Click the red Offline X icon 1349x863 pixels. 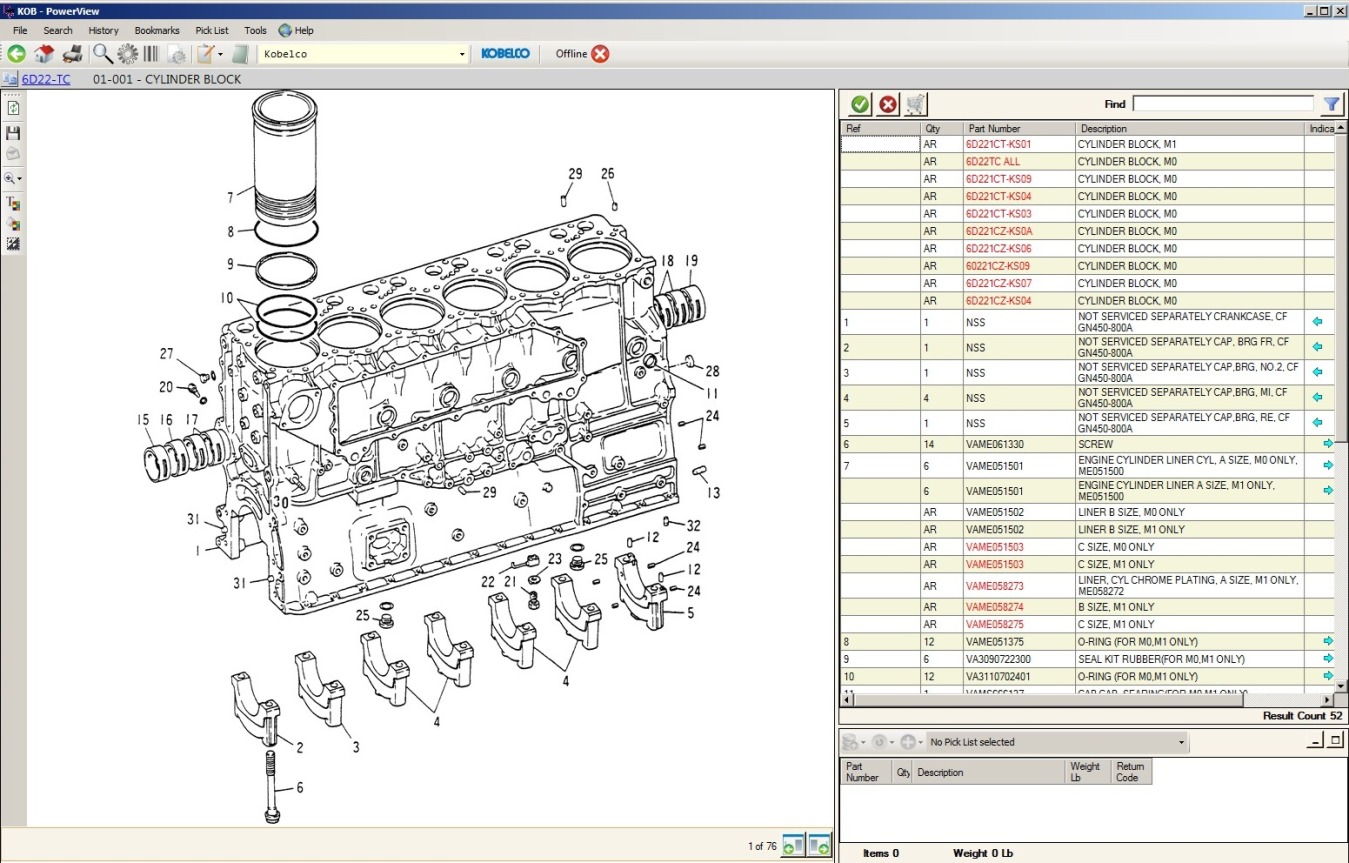(600, 54)
